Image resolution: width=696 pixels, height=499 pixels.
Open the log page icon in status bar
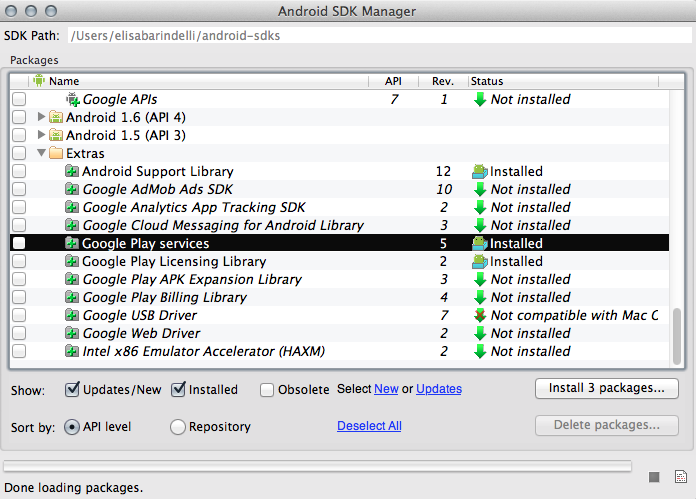pyautogui.click(x=680, y=476)
